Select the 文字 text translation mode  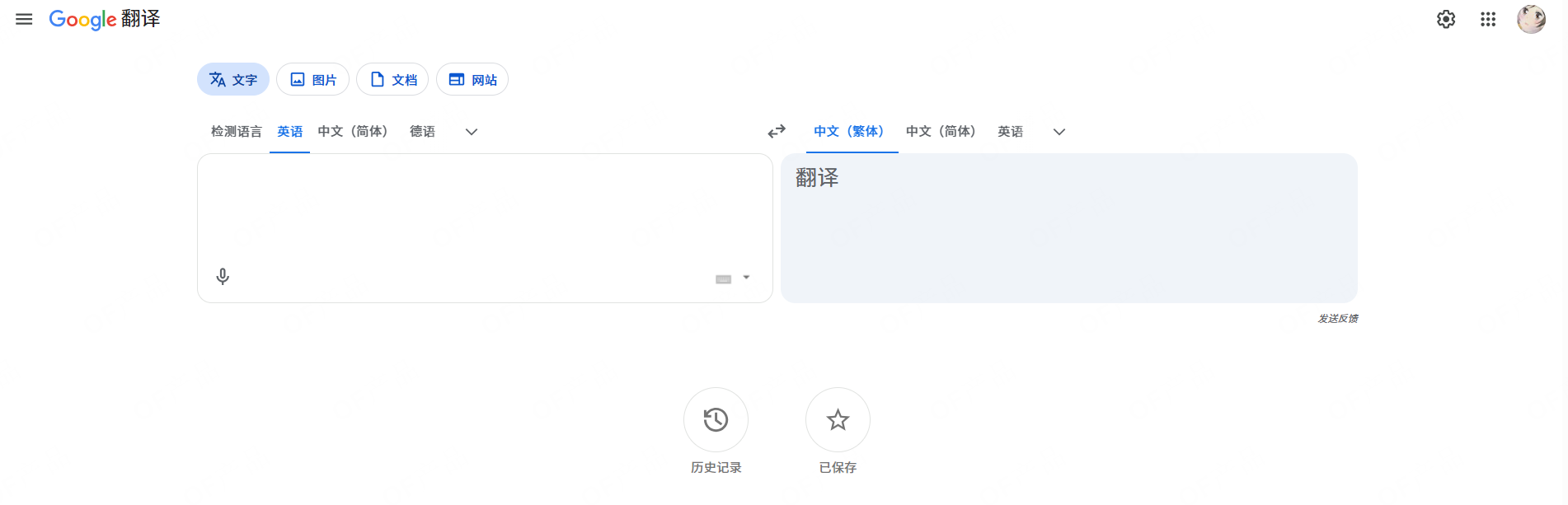[x=233, y=79]
